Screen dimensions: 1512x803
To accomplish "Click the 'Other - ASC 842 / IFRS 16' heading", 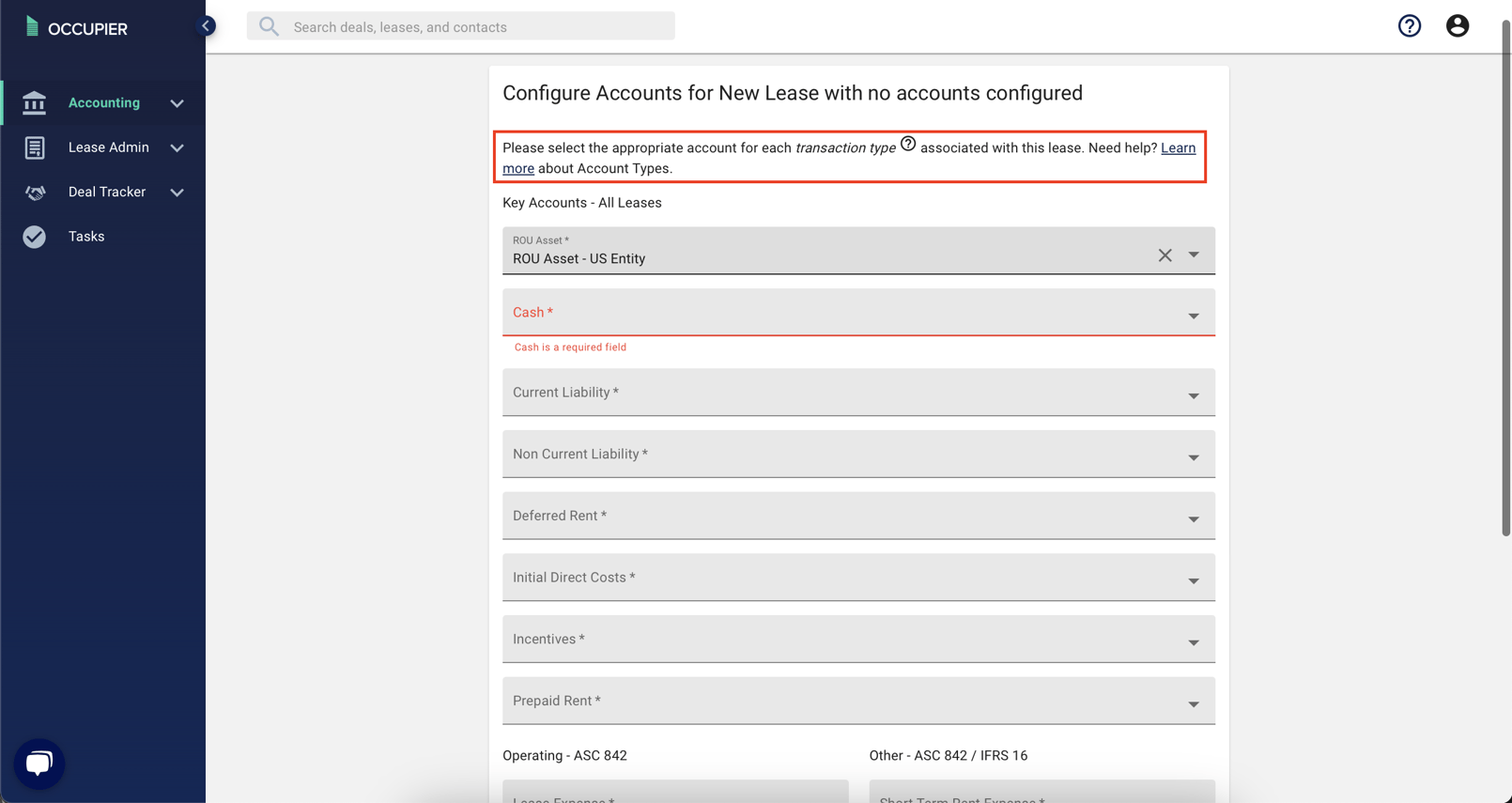I will point(949,755).
